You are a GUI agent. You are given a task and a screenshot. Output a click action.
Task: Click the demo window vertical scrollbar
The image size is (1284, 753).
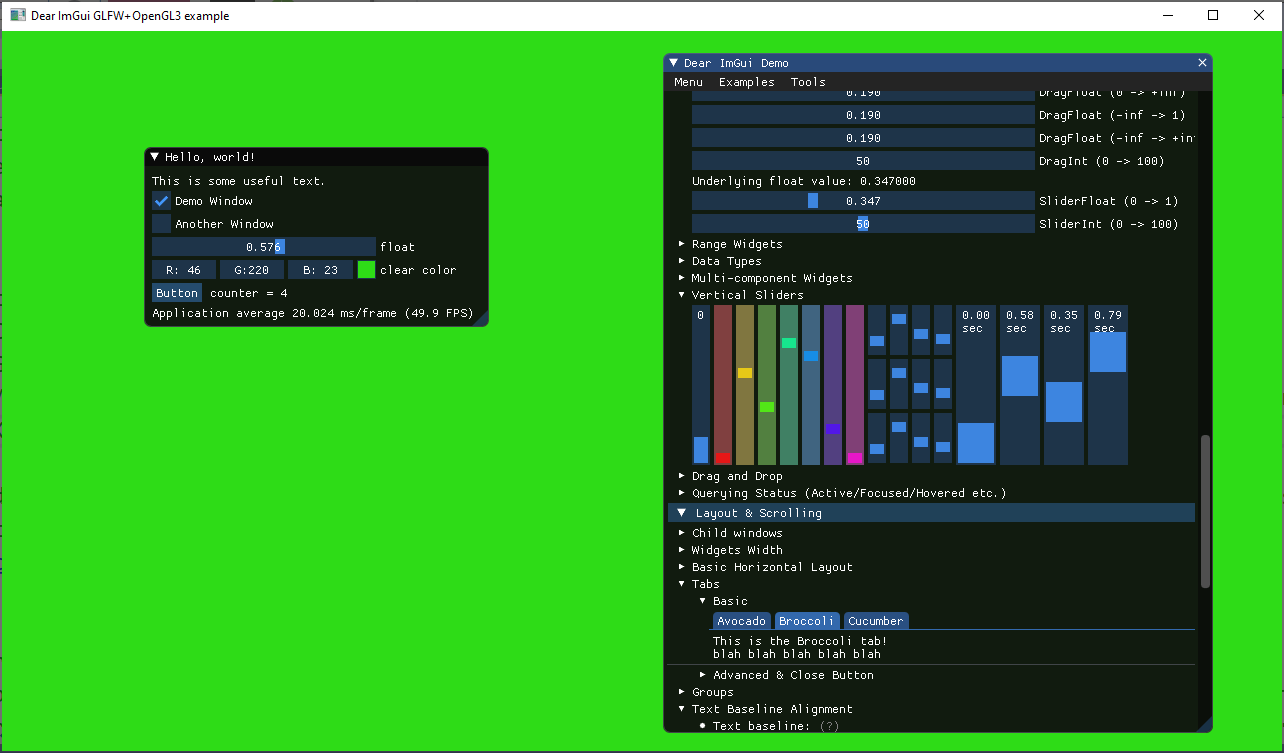click(x=1205, y=511)
